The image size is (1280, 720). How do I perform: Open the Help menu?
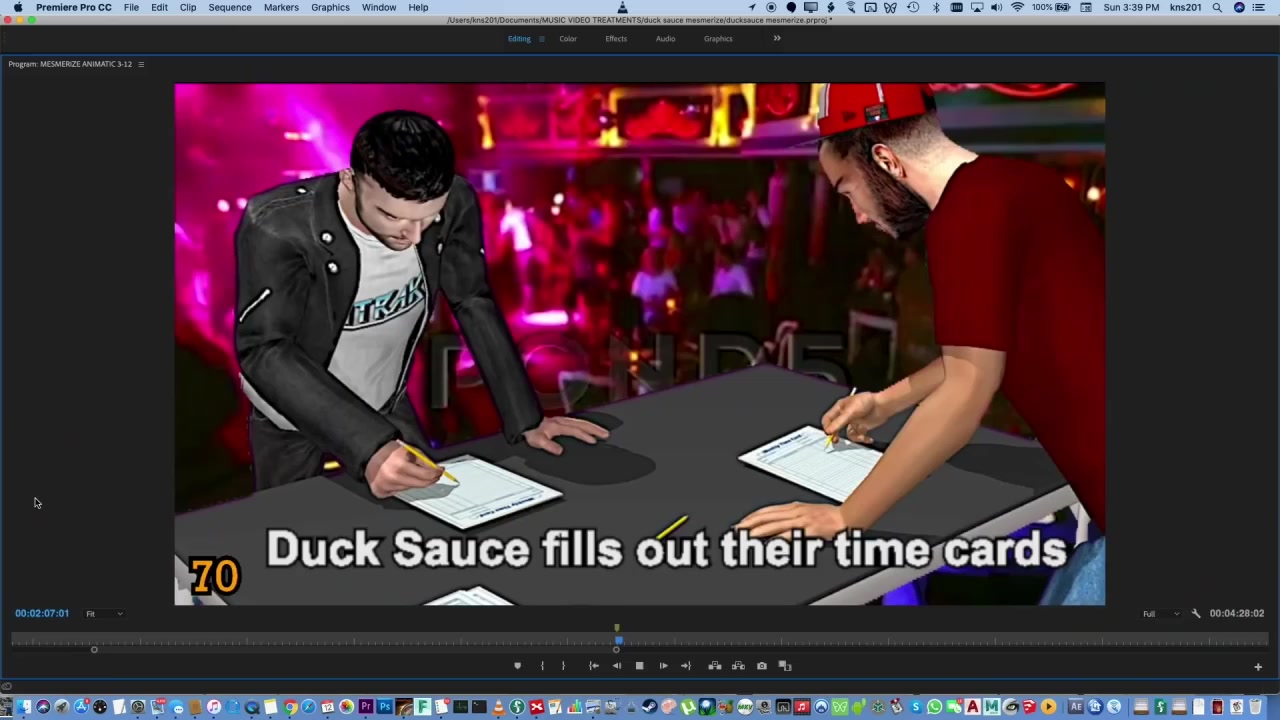click(418, 7)
